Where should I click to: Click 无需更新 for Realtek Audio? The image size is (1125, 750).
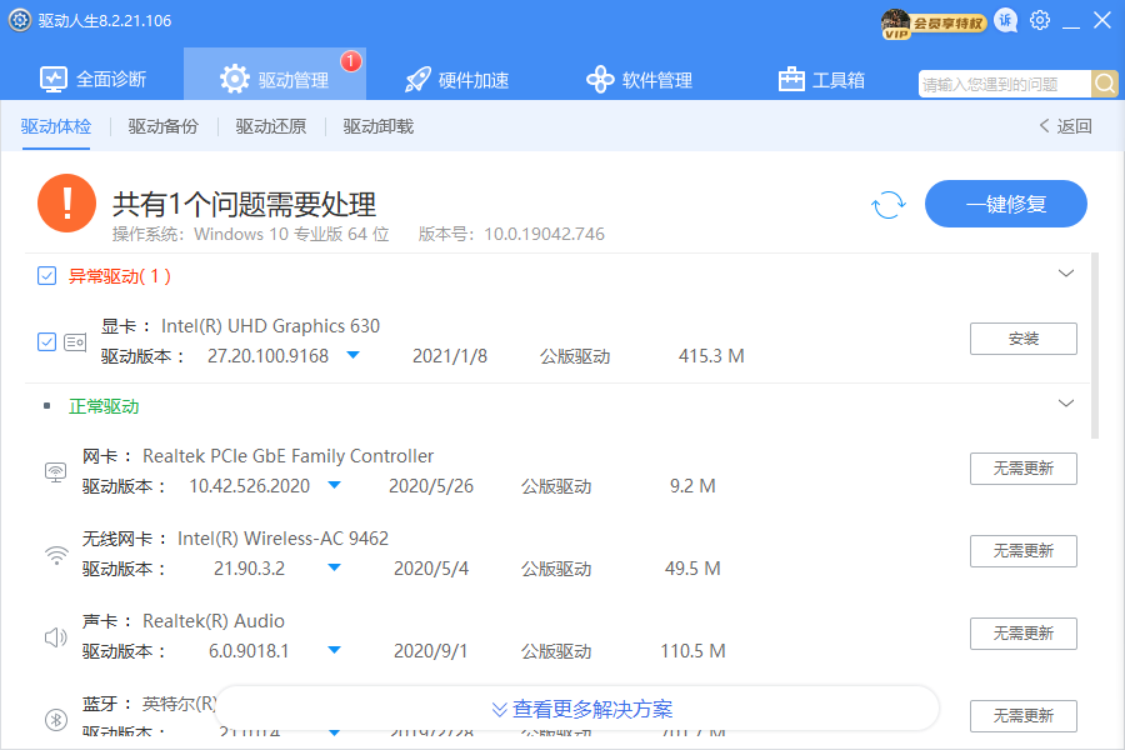pos(1023,634)
